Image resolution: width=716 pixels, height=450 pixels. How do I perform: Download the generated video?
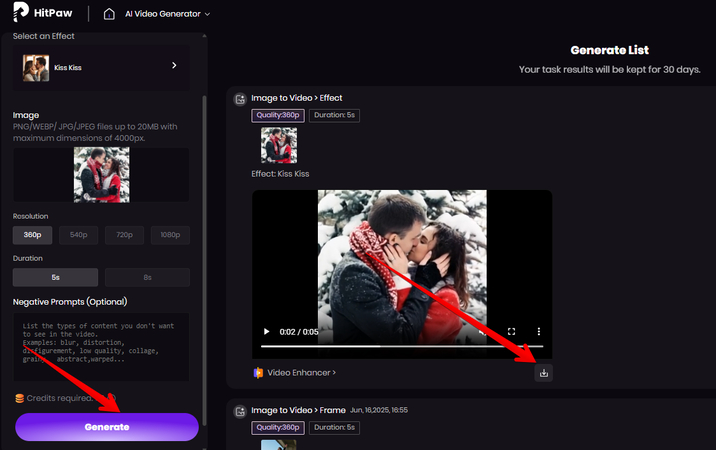click(x=543, y=373)
